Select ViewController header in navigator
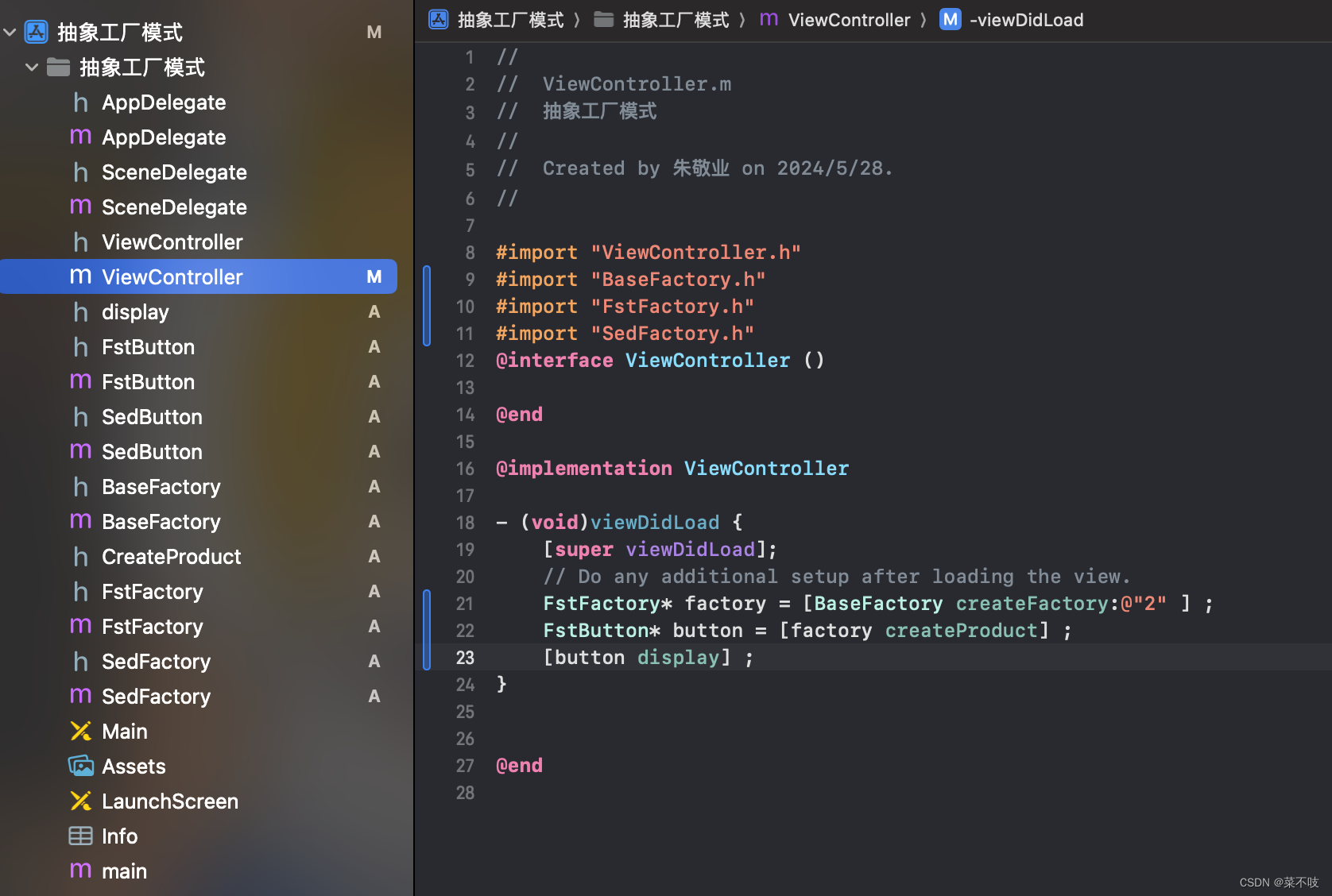 coord(172,242)
